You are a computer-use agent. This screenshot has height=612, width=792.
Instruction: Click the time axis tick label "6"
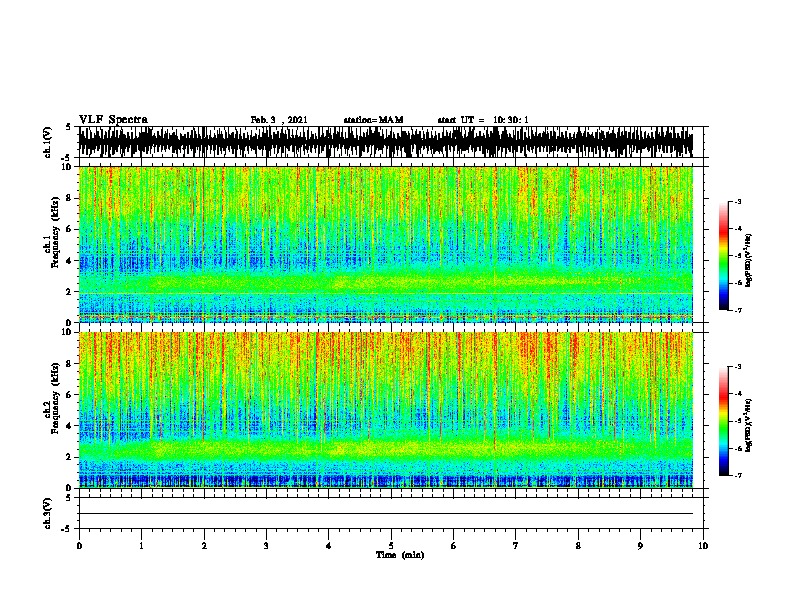pos(454,546)
